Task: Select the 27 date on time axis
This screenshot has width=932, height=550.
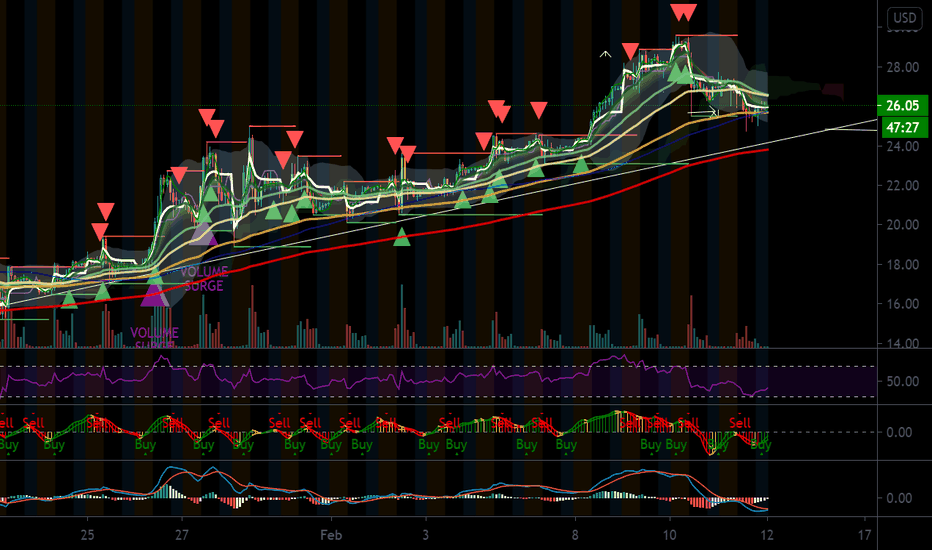Action: click(181, 535)
